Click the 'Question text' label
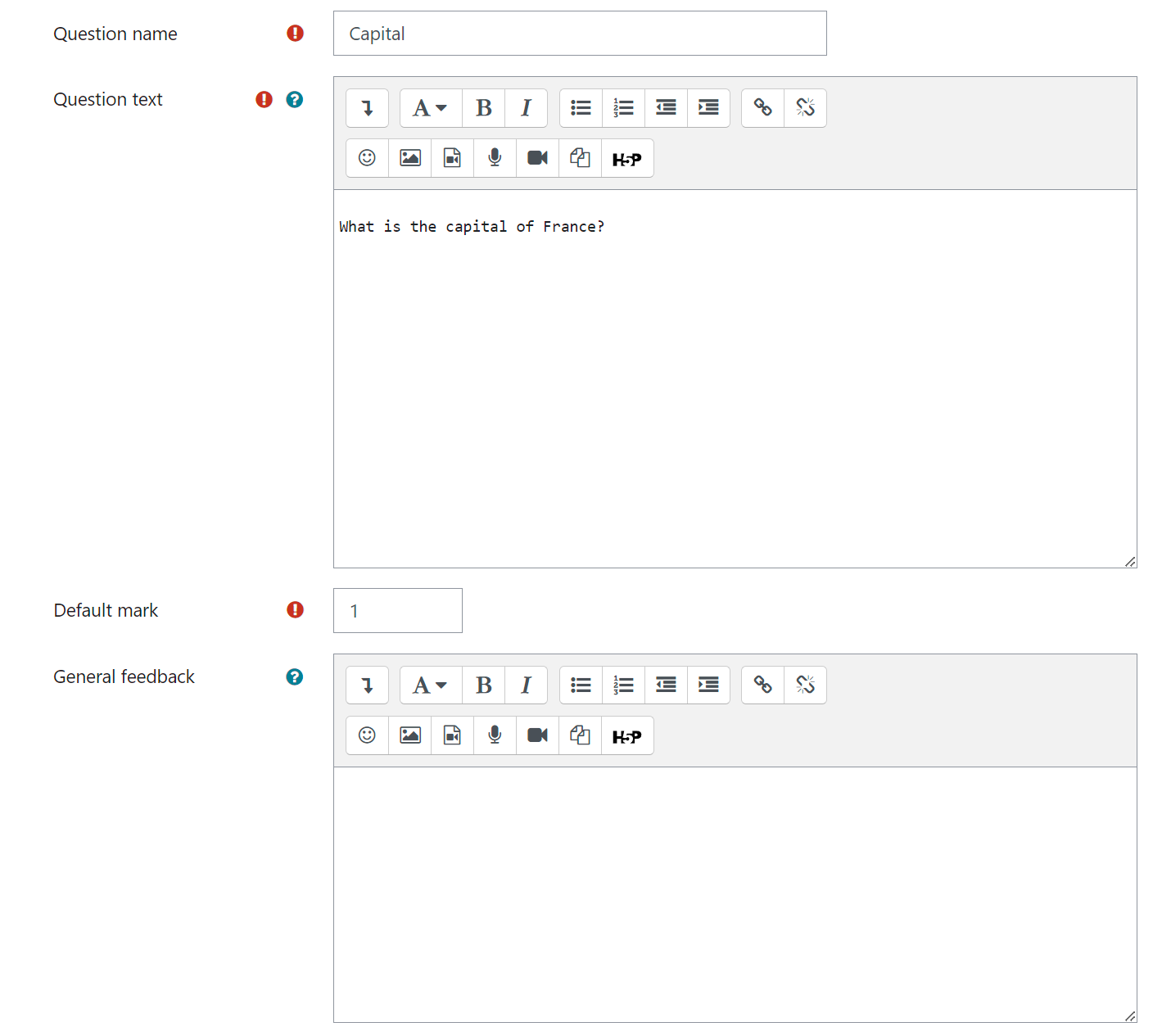This screenshot has height=1036, width=1153. coord(108,99)
